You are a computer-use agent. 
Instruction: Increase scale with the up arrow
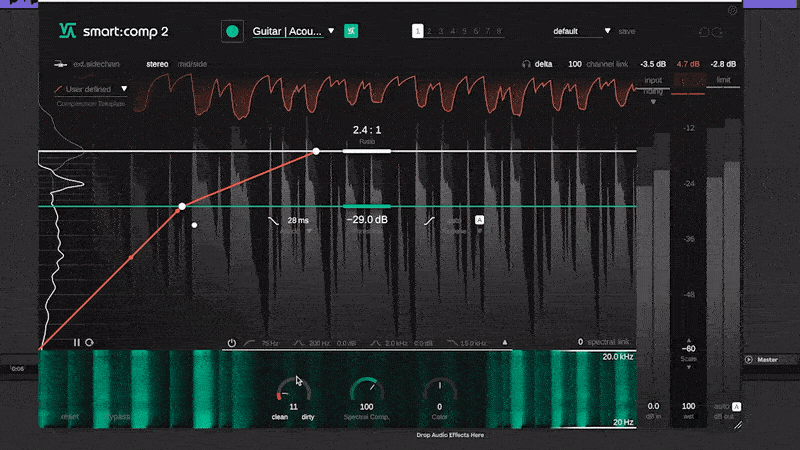pos(689,340)
